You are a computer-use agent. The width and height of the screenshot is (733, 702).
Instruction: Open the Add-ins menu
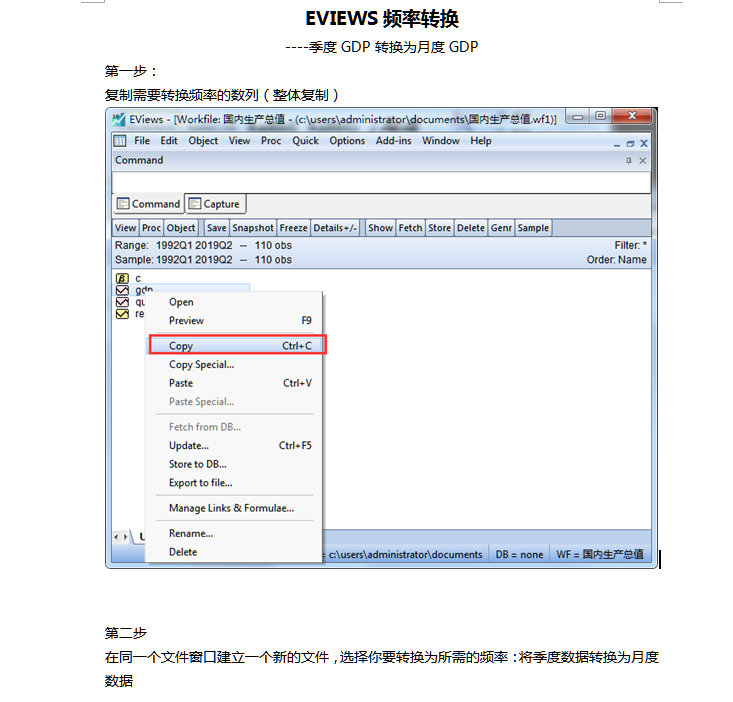[x=394, y=141]
